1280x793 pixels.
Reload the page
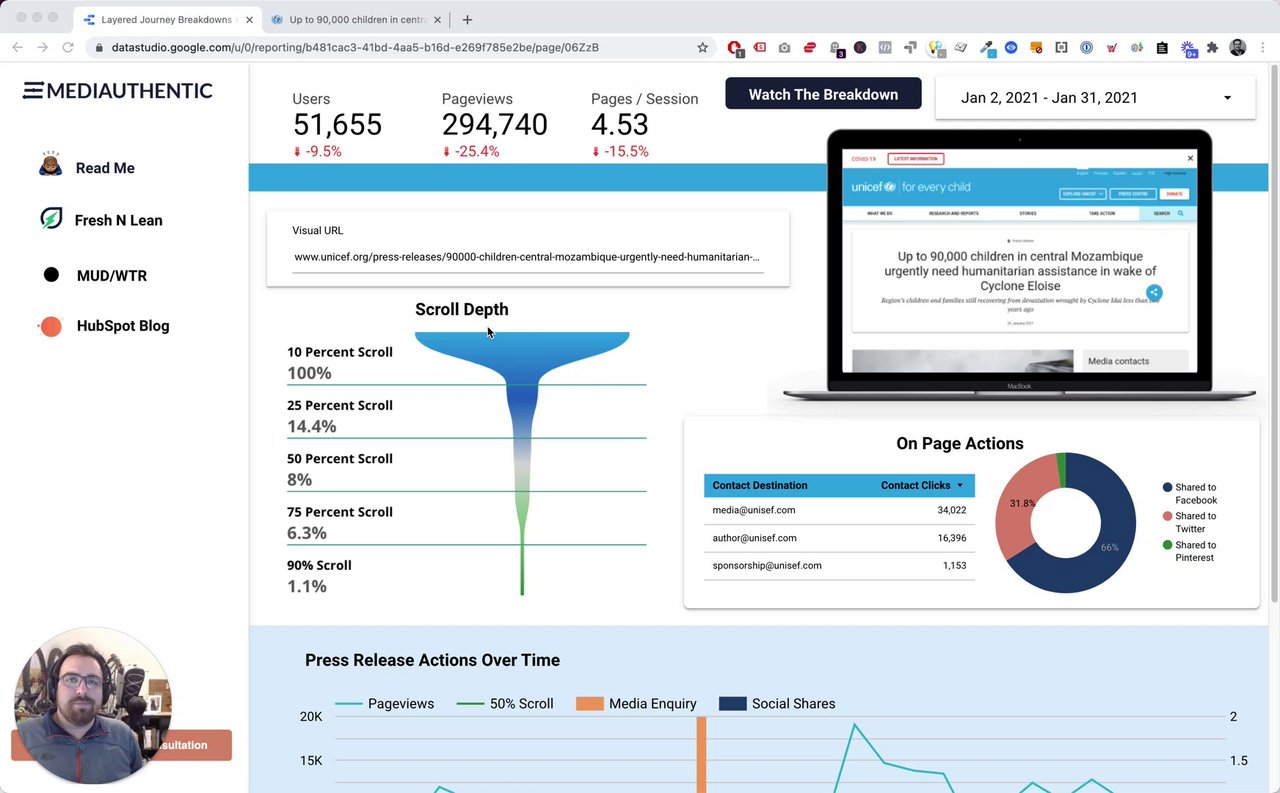[68, 47]
